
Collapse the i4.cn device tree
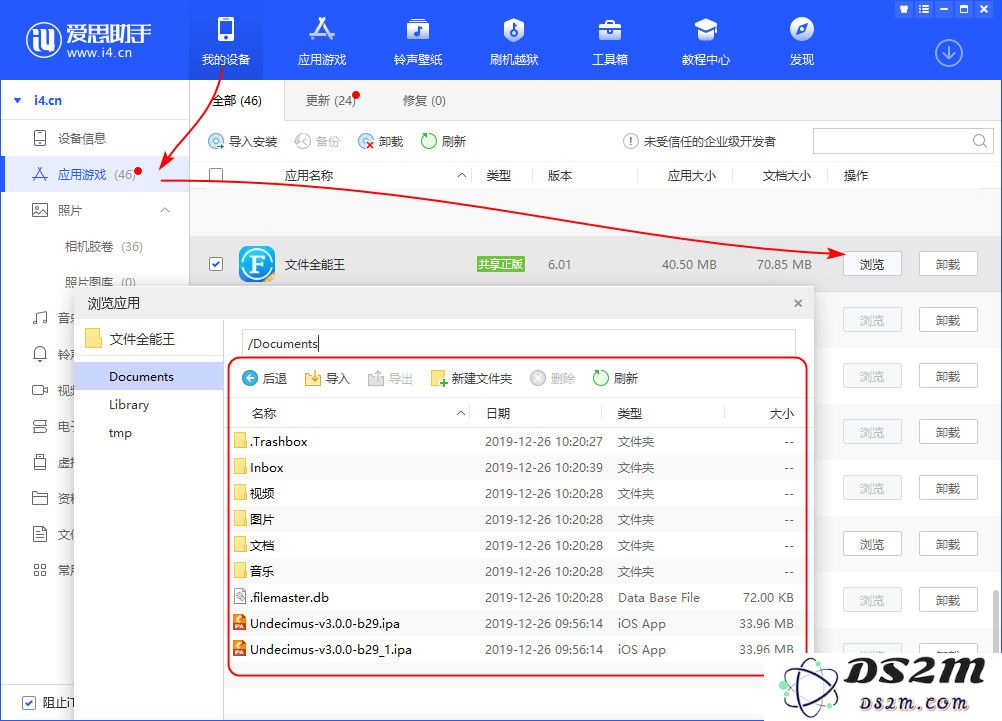(x=18, y=100)
